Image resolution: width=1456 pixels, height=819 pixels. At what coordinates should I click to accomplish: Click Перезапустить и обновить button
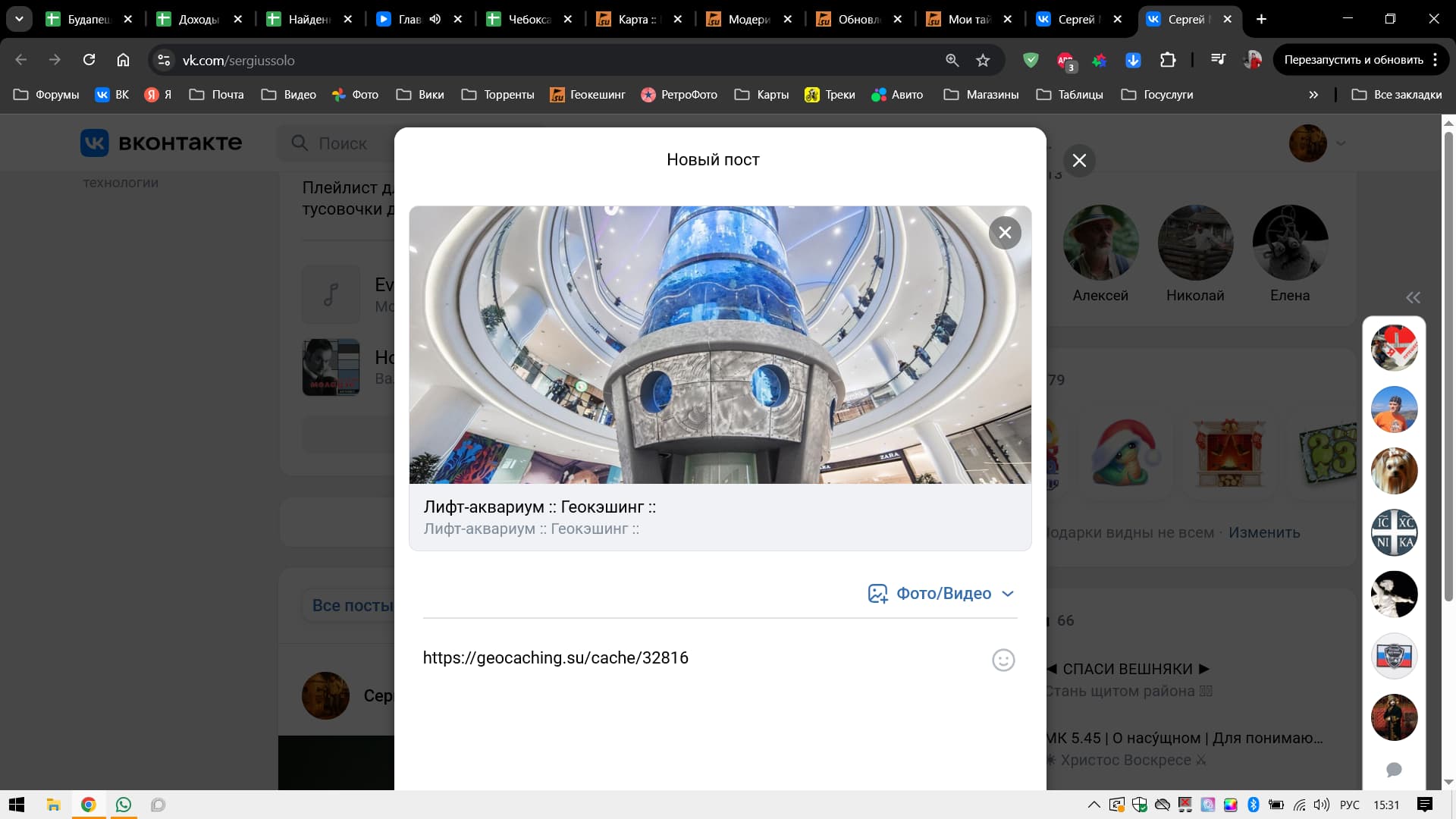pos(1353,60)
